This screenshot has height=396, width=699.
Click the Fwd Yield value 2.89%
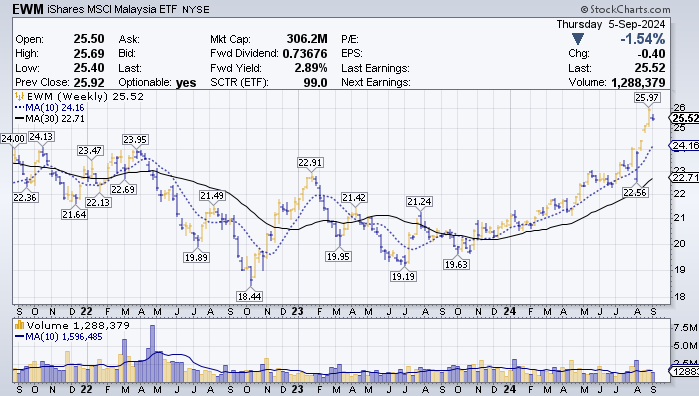tap(311, 68)
